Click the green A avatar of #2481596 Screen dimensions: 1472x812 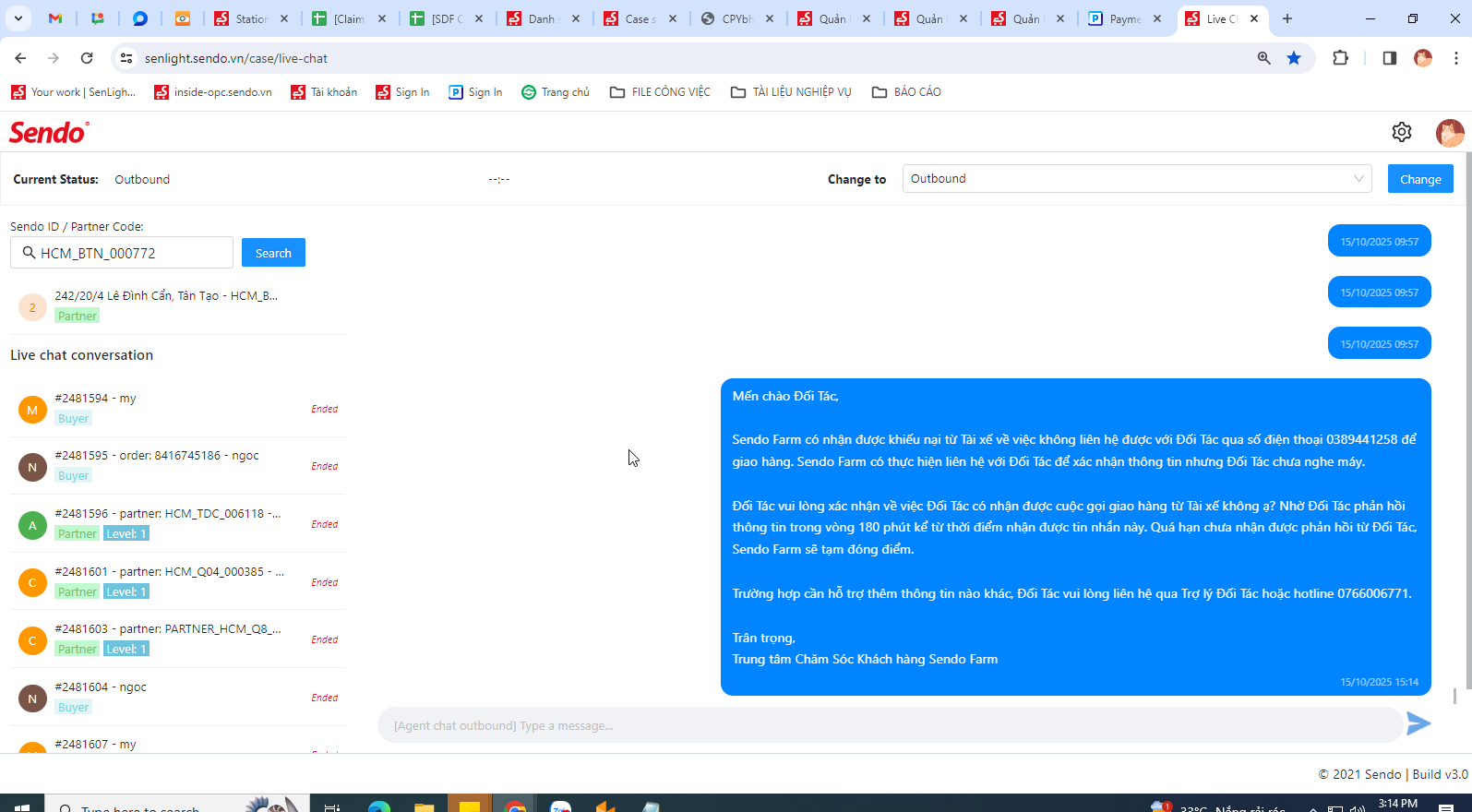[32, 525]
